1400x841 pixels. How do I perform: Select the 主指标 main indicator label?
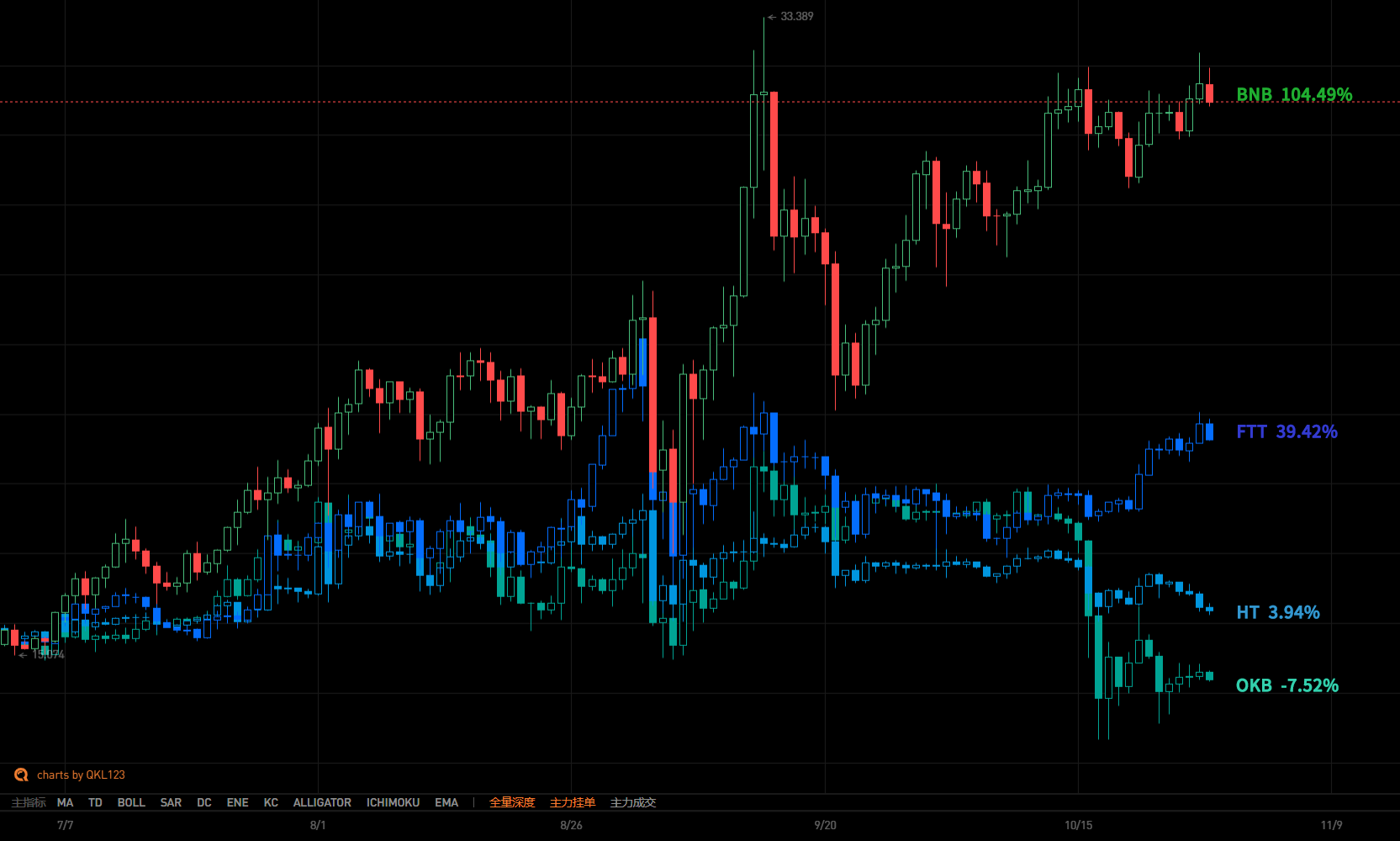click(29, 802)
